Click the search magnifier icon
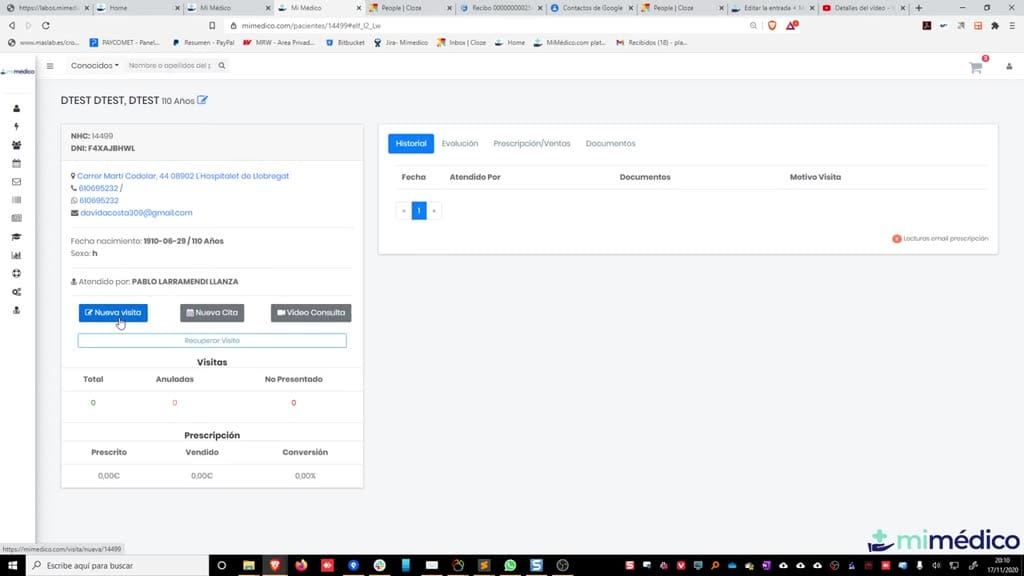The image size is (1024, 576). (x=221, y=66)
